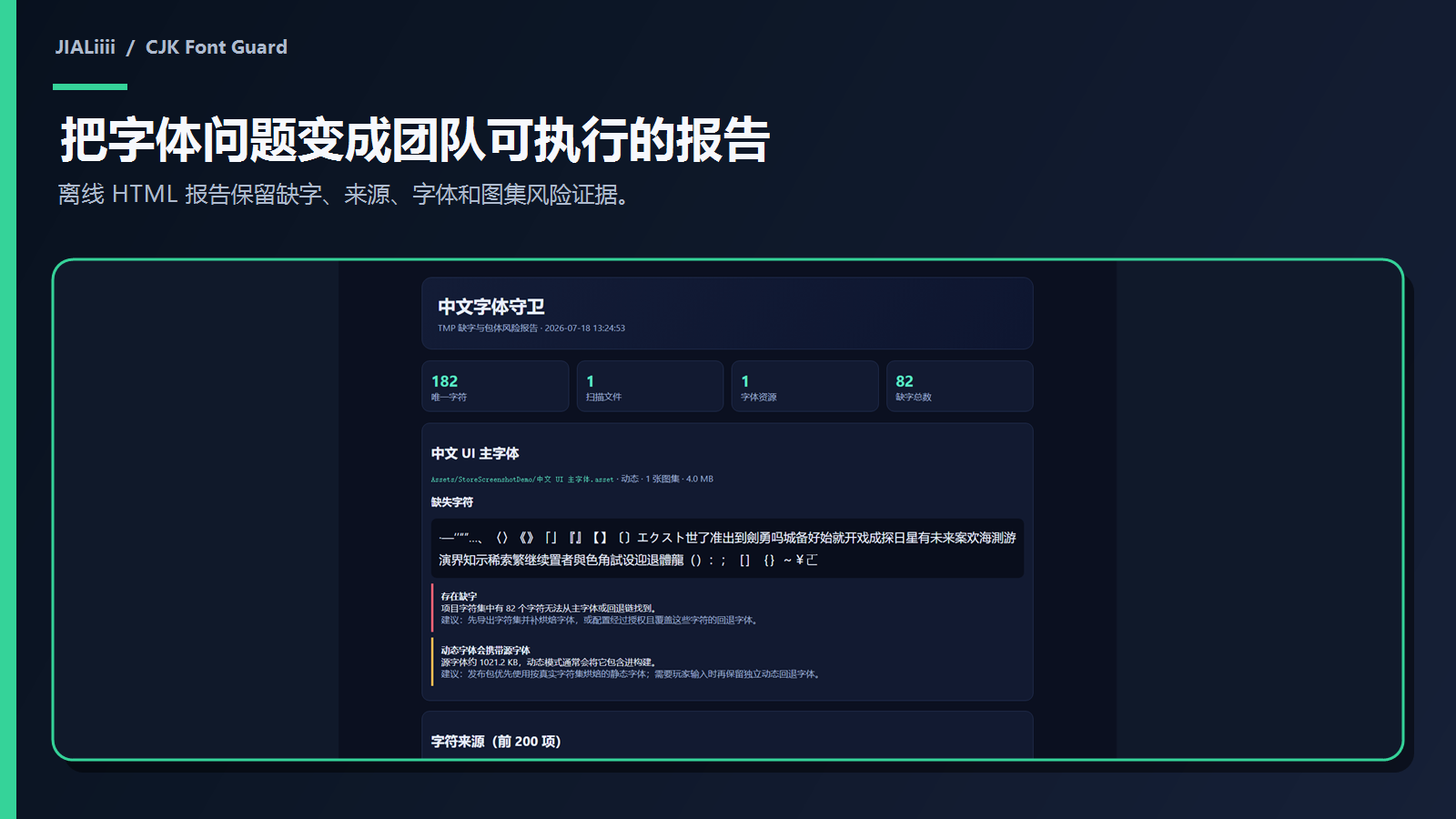Click the TMP 缺字与包体风险报告 timestamp line
The image size is (1456, 819).
pos(531,329)
